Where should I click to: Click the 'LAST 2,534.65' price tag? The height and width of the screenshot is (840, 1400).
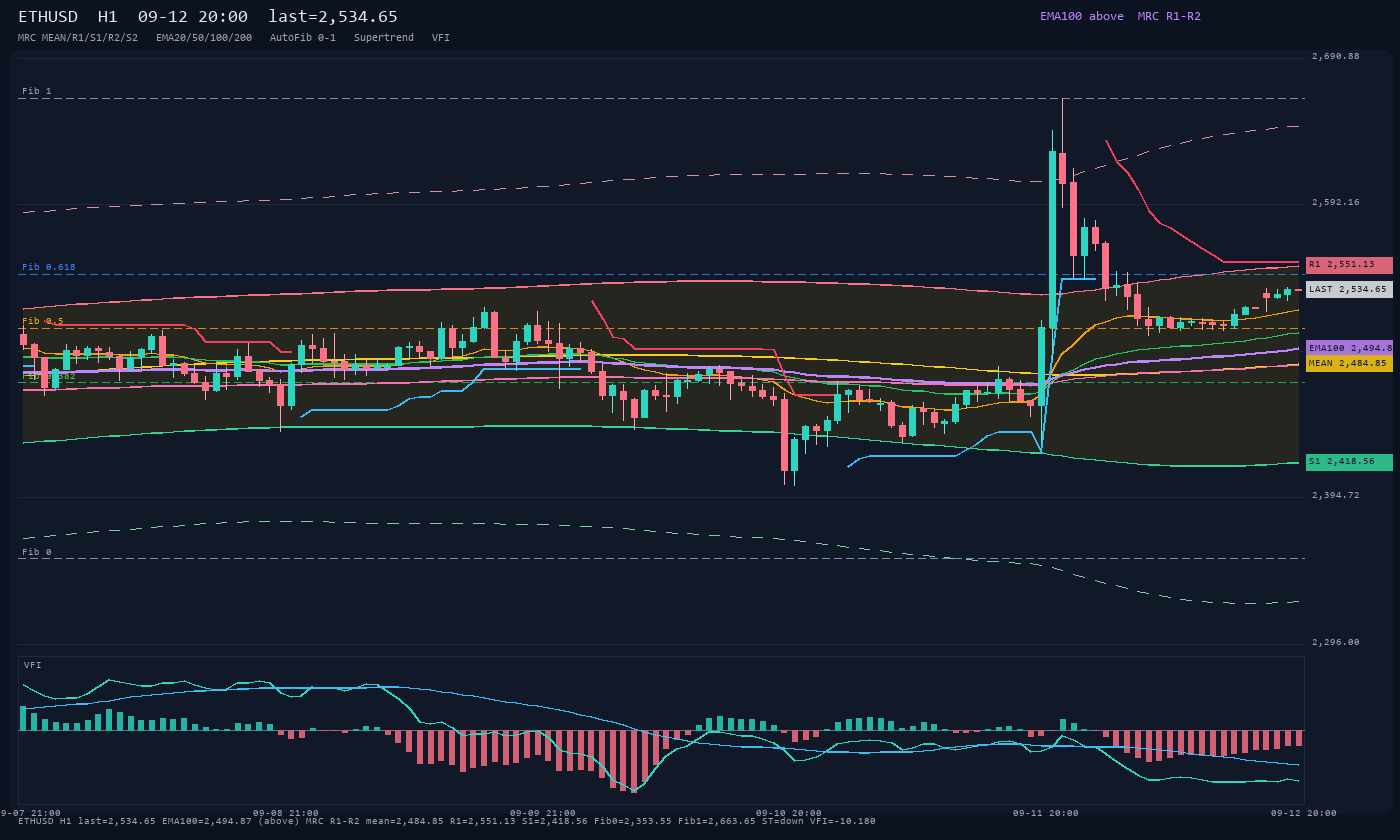click(x=1349, y=289)
